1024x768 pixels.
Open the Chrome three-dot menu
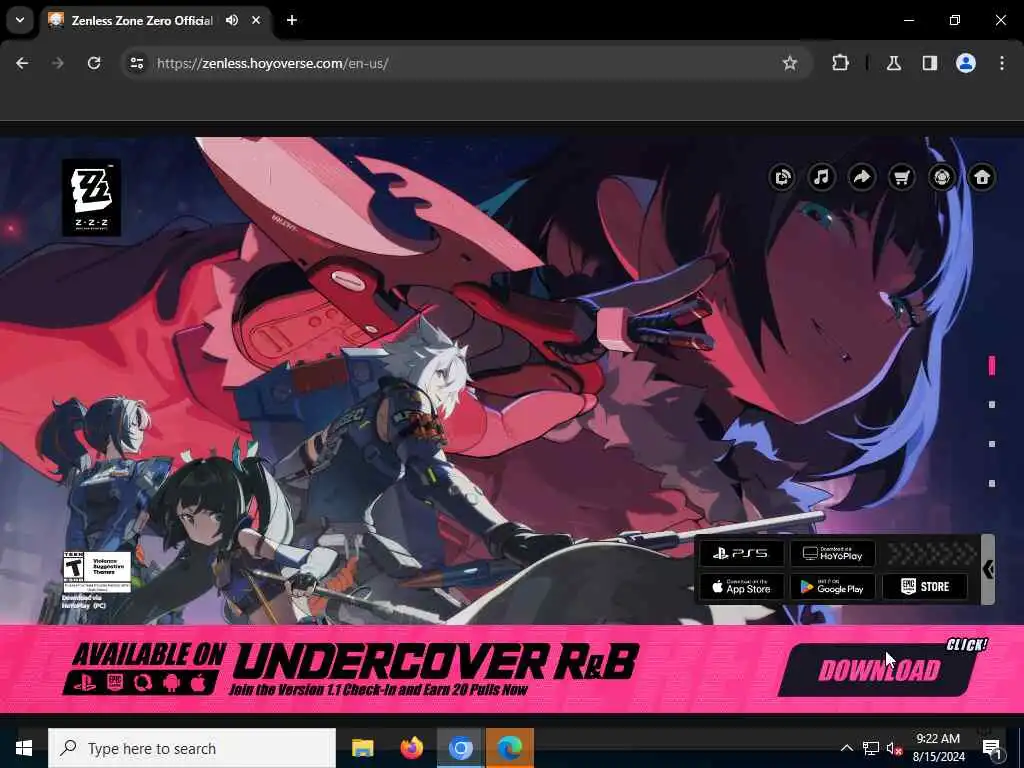pyautogui.click(x=1002, y=63)
